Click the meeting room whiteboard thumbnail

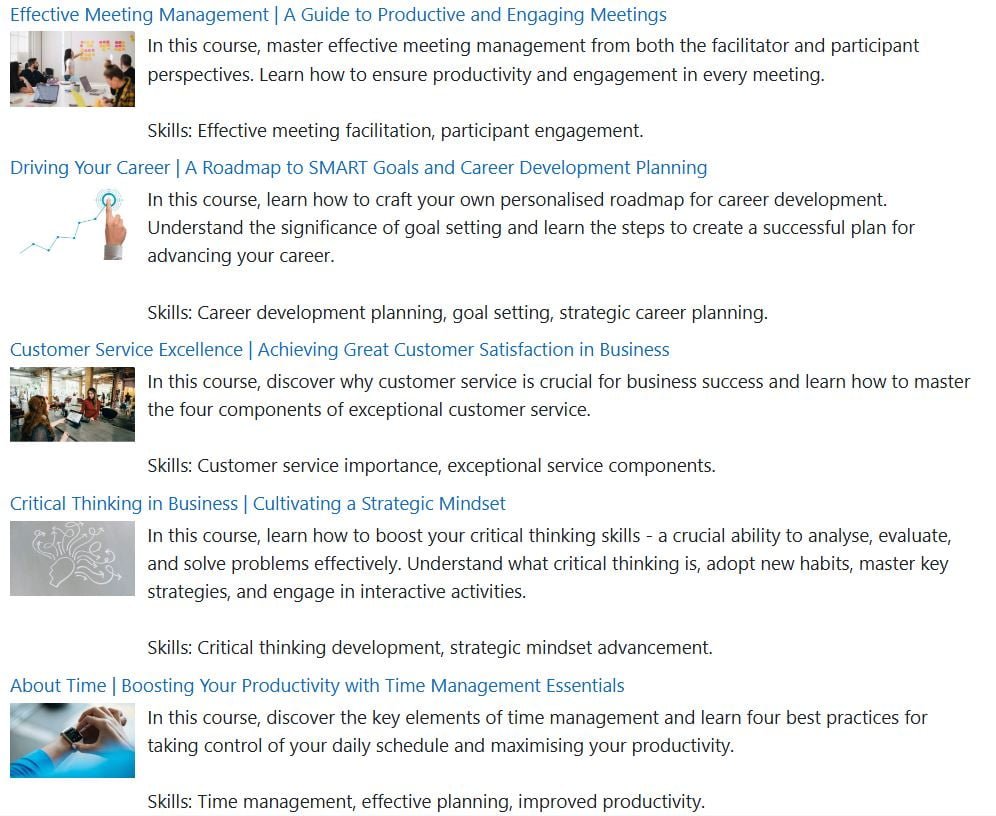tap(72, 69)
